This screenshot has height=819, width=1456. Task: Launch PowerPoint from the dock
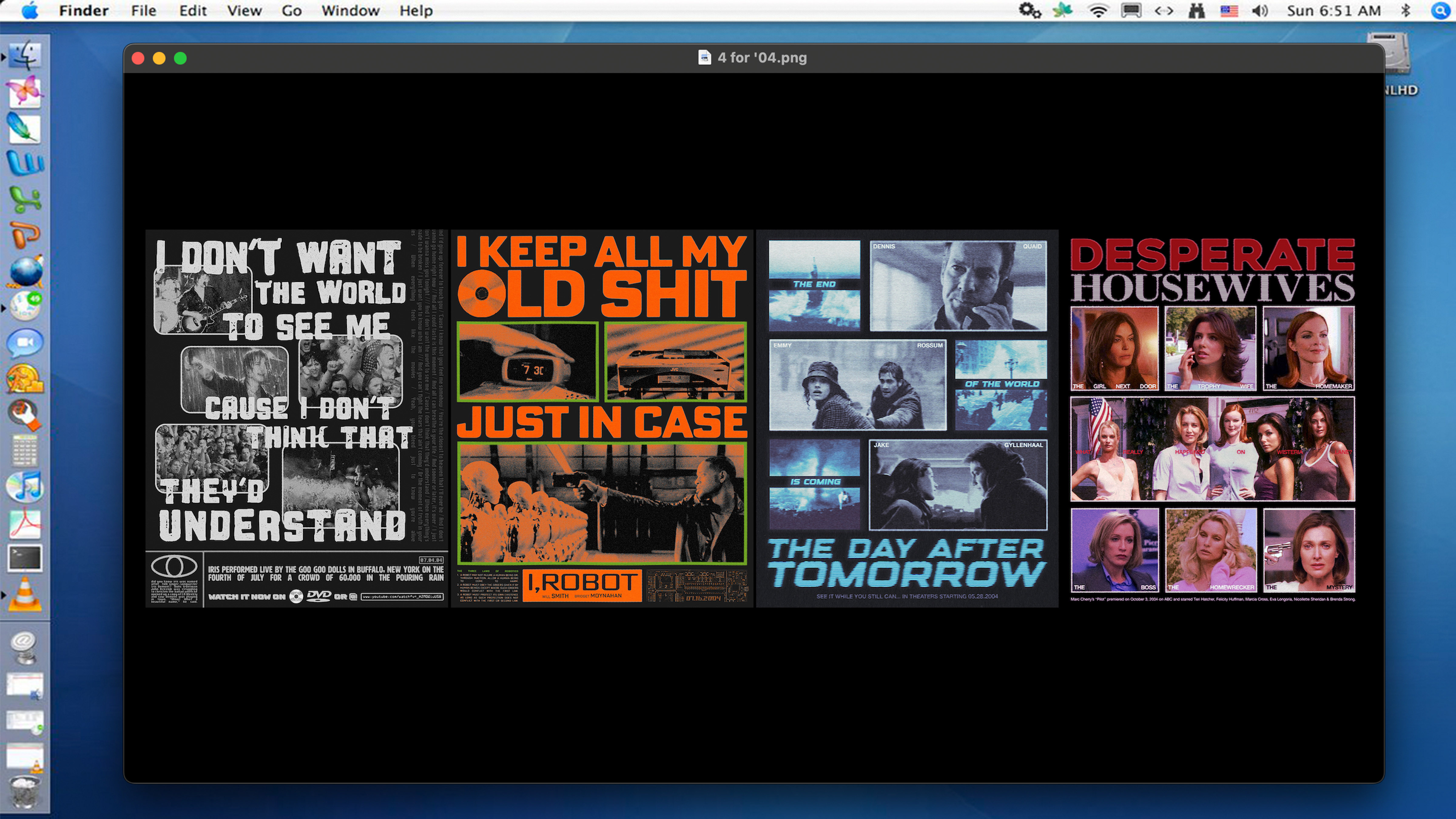(25, 235)
